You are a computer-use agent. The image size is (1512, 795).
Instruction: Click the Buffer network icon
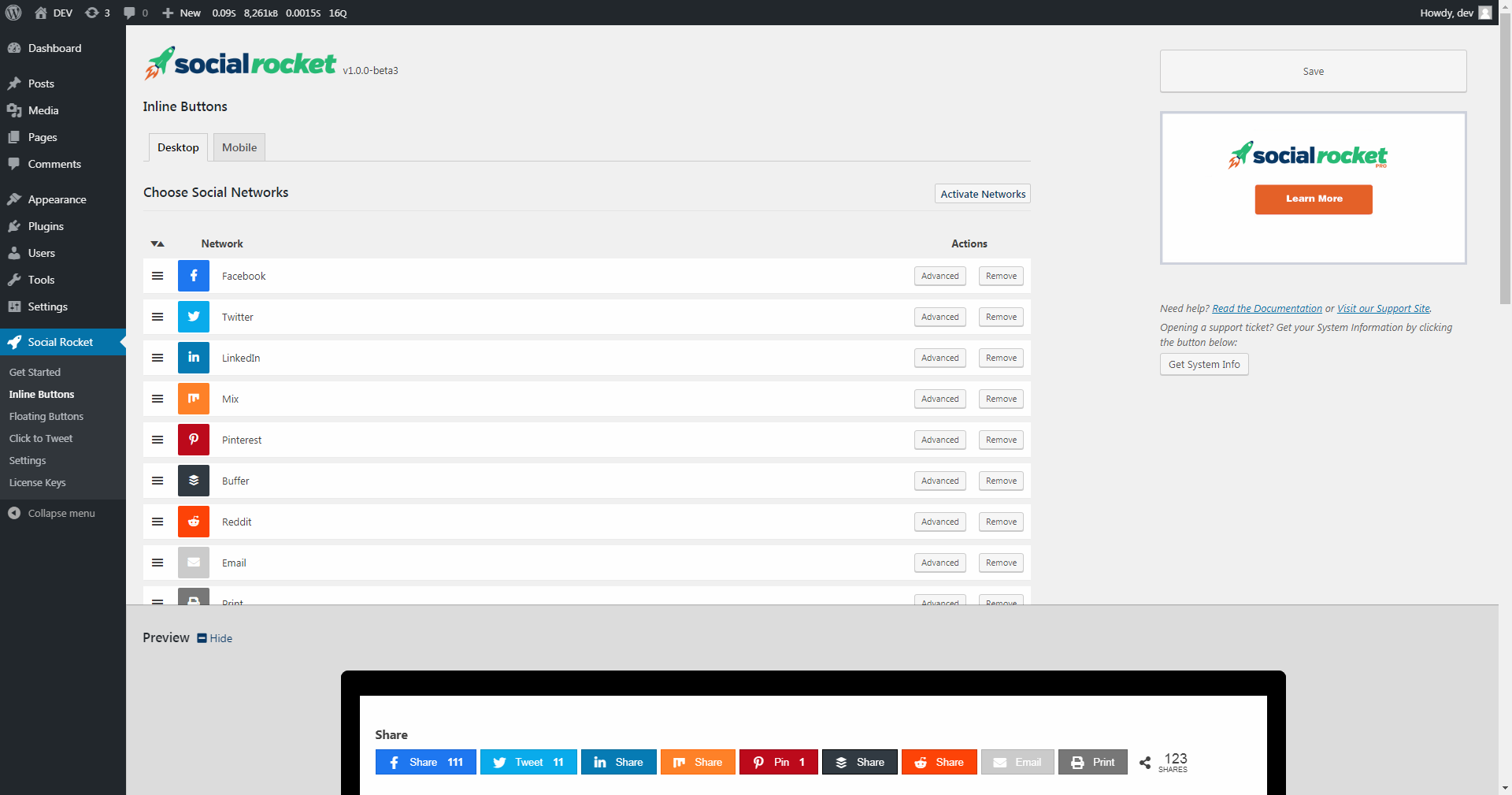click(x=194, y=481)
